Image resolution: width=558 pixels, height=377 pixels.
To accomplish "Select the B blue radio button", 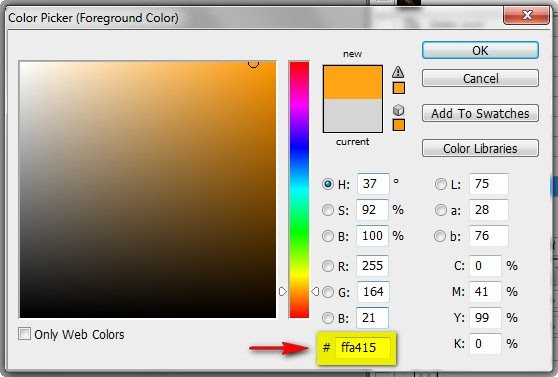I will pos(328,318).
